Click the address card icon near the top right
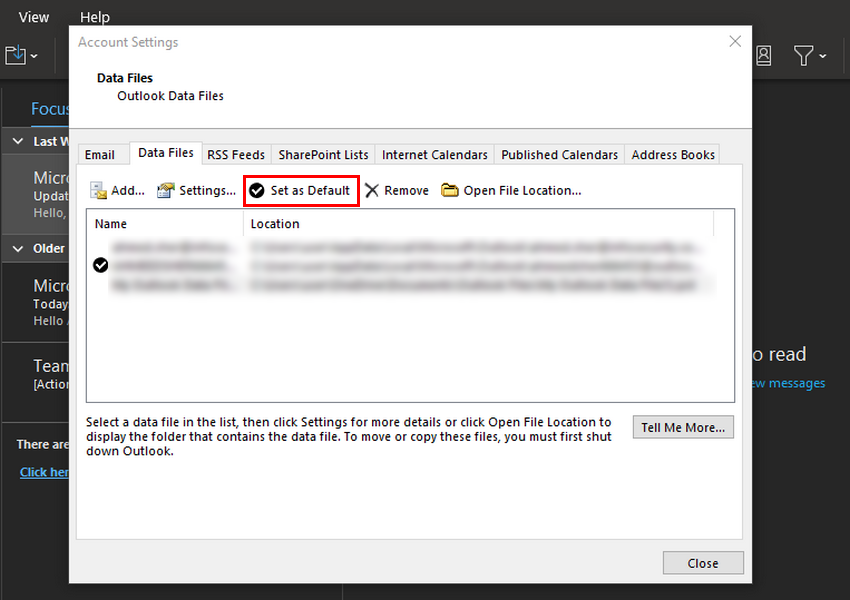The image size is (850, 600). 764,55
